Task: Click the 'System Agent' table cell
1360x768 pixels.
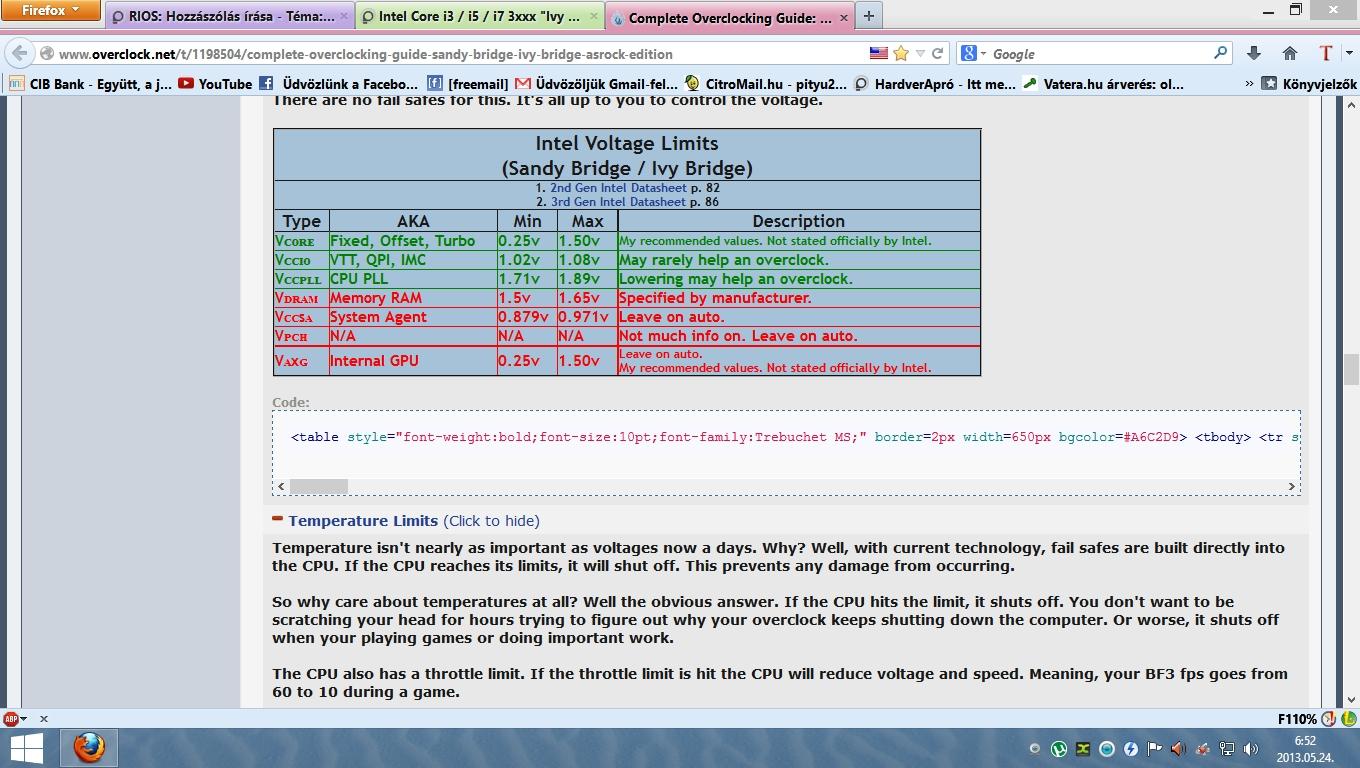Action: (413, 317)
